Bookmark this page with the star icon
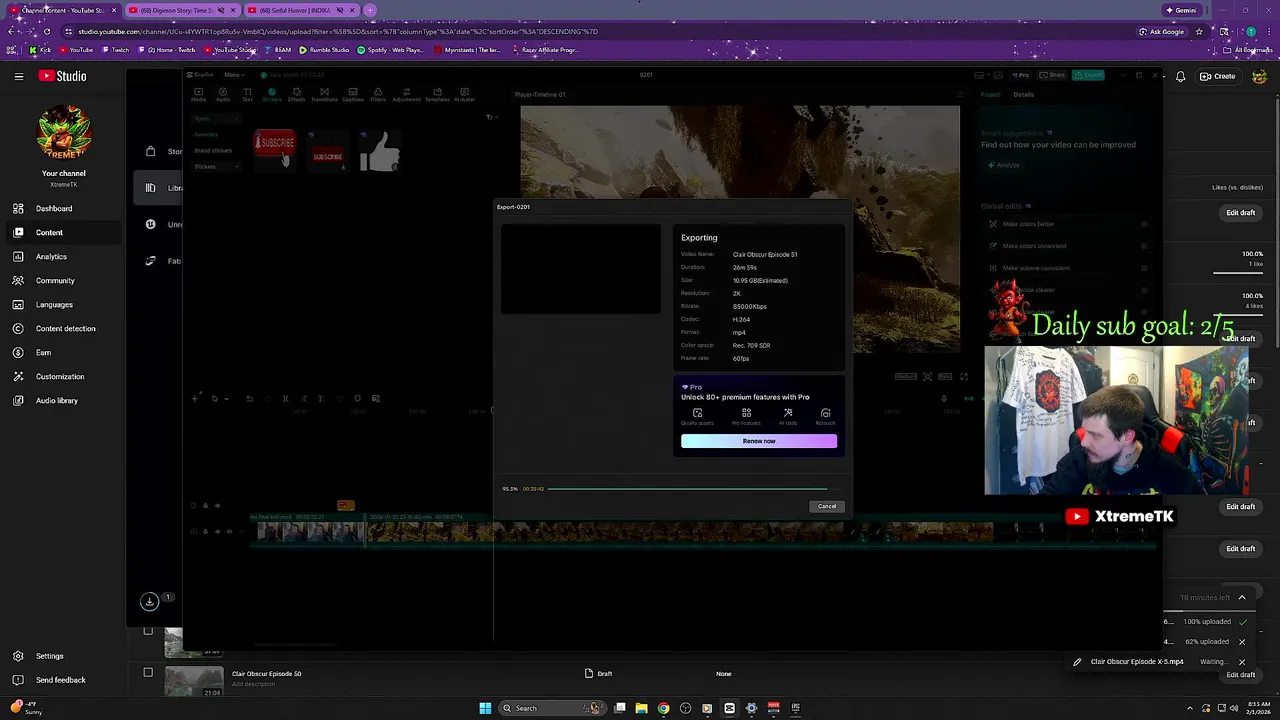The image size is (1280, 720). coord(1199,31)
